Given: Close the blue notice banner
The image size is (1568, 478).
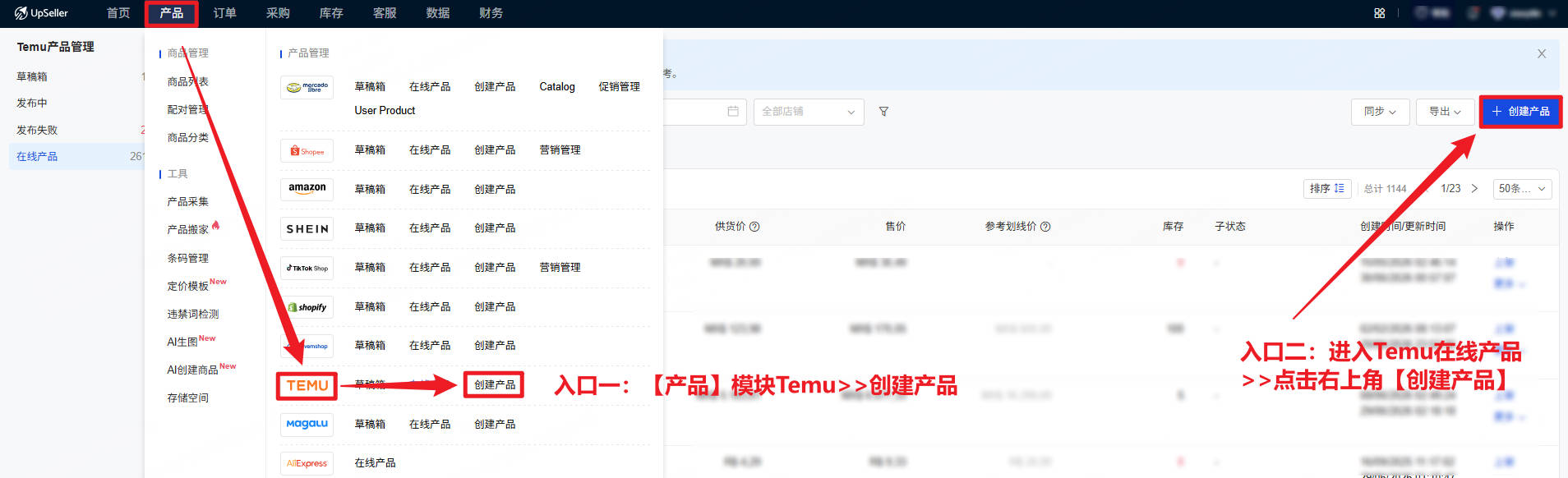Looking at the screenshot, I should click(1542, 53).
